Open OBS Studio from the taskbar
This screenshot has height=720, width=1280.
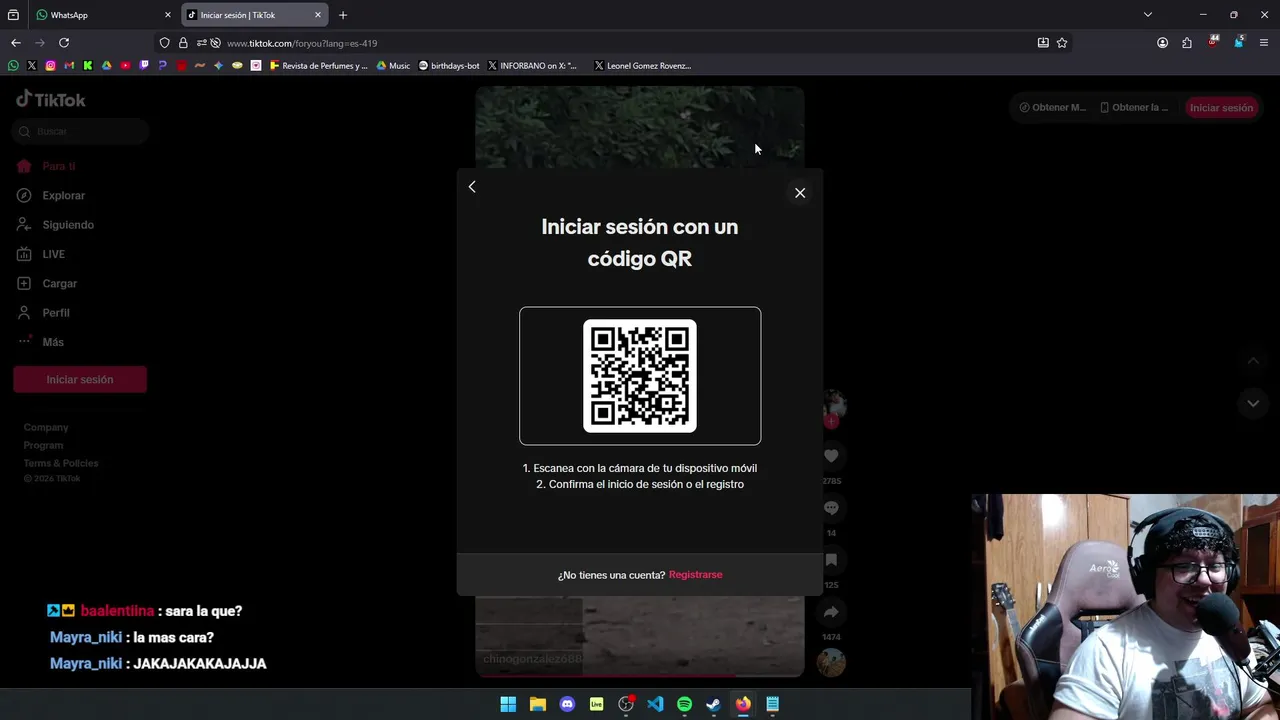point(626,704)
